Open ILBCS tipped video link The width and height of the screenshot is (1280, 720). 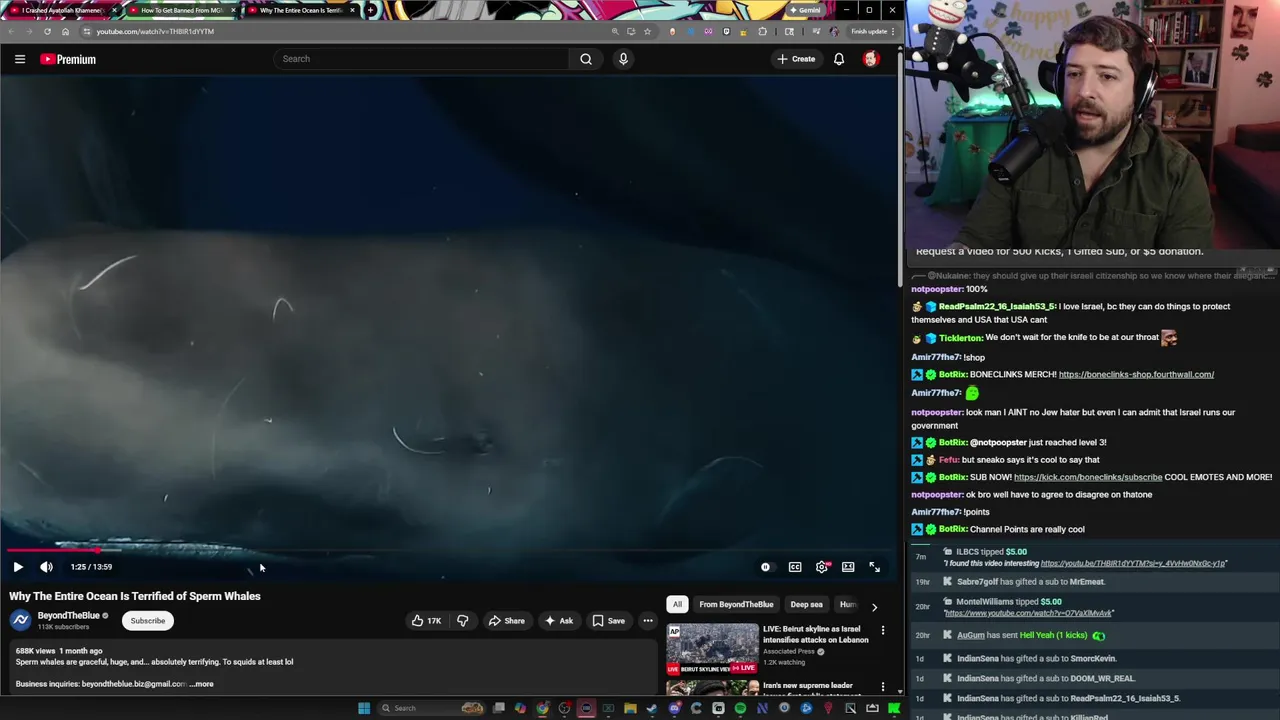(1133, 564)
